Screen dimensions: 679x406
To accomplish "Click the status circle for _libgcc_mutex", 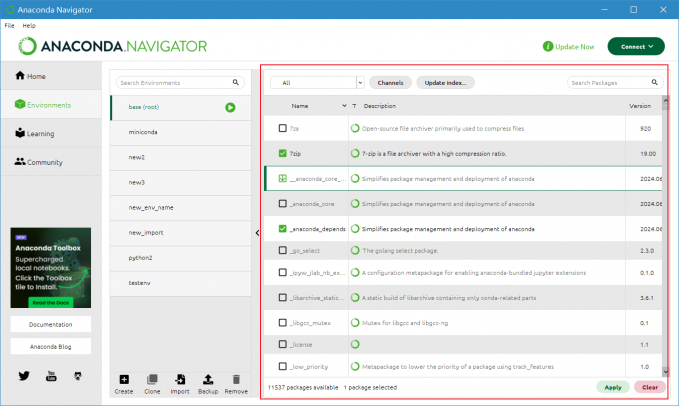I will click(x=355, y=322).
